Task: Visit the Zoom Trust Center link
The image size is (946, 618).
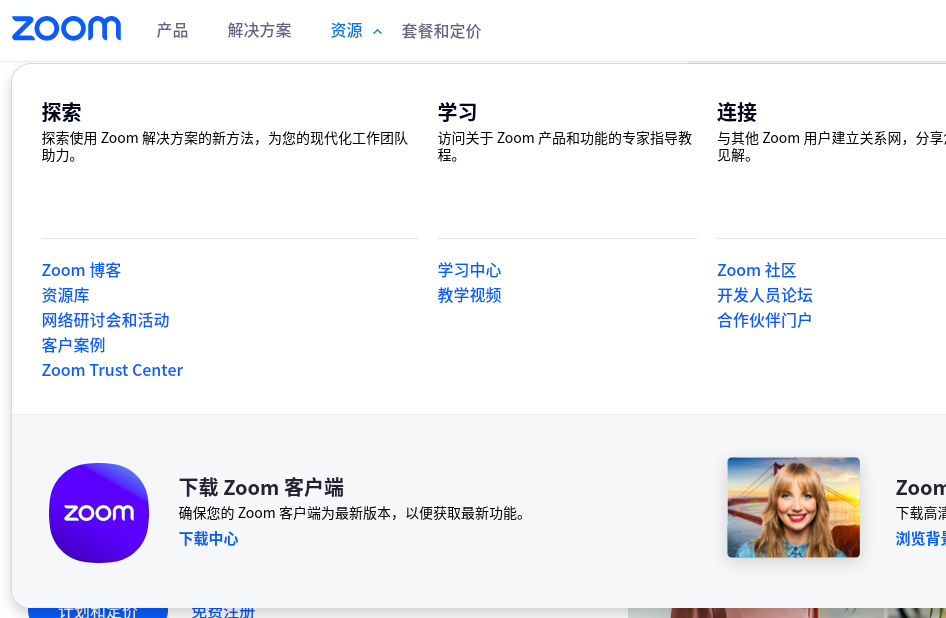Action: click(x=112, y=370)
